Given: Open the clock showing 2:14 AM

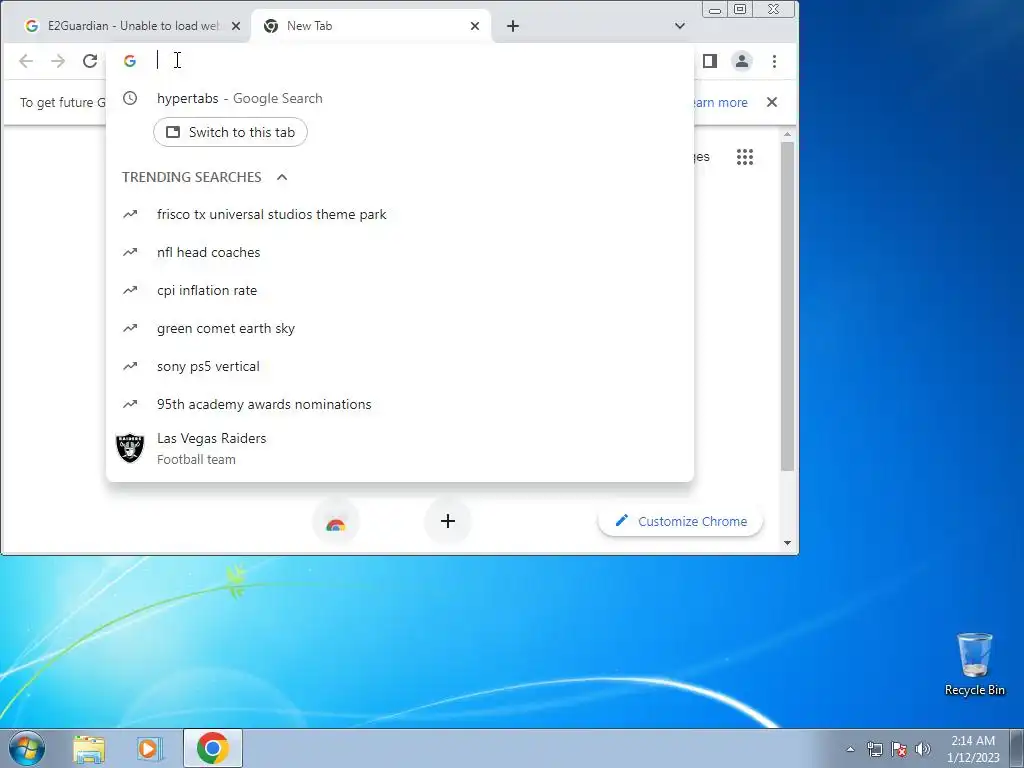Looking at the screenshot, I should click(973, 748).
